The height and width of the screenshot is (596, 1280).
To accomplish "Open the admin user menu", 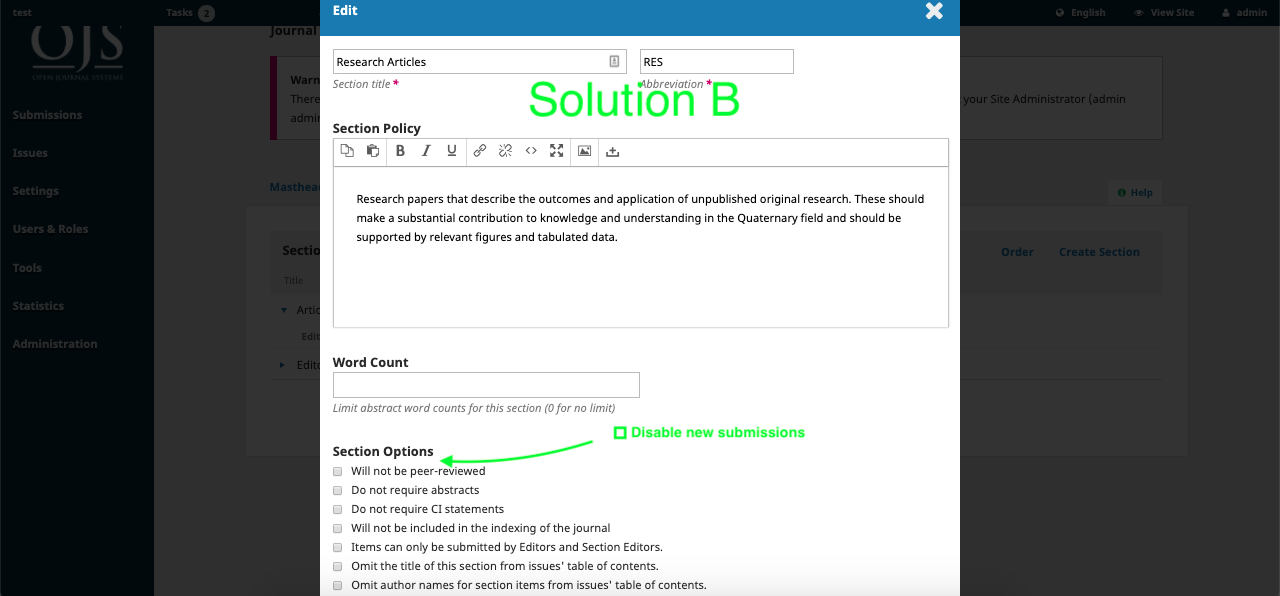I will click(x=1244, y=12).
